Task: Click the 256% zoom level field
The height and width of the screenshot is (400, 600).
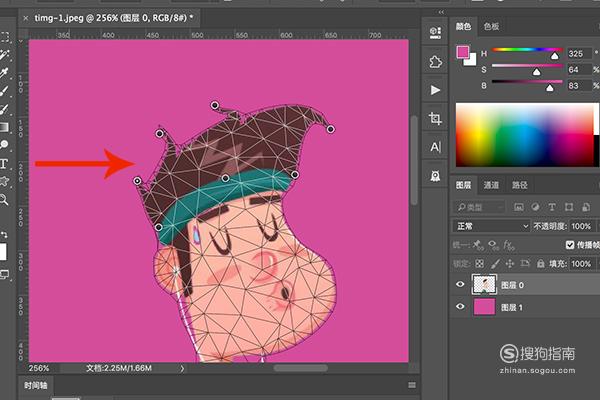Action: pyautogui.click(x=39, y=368)
